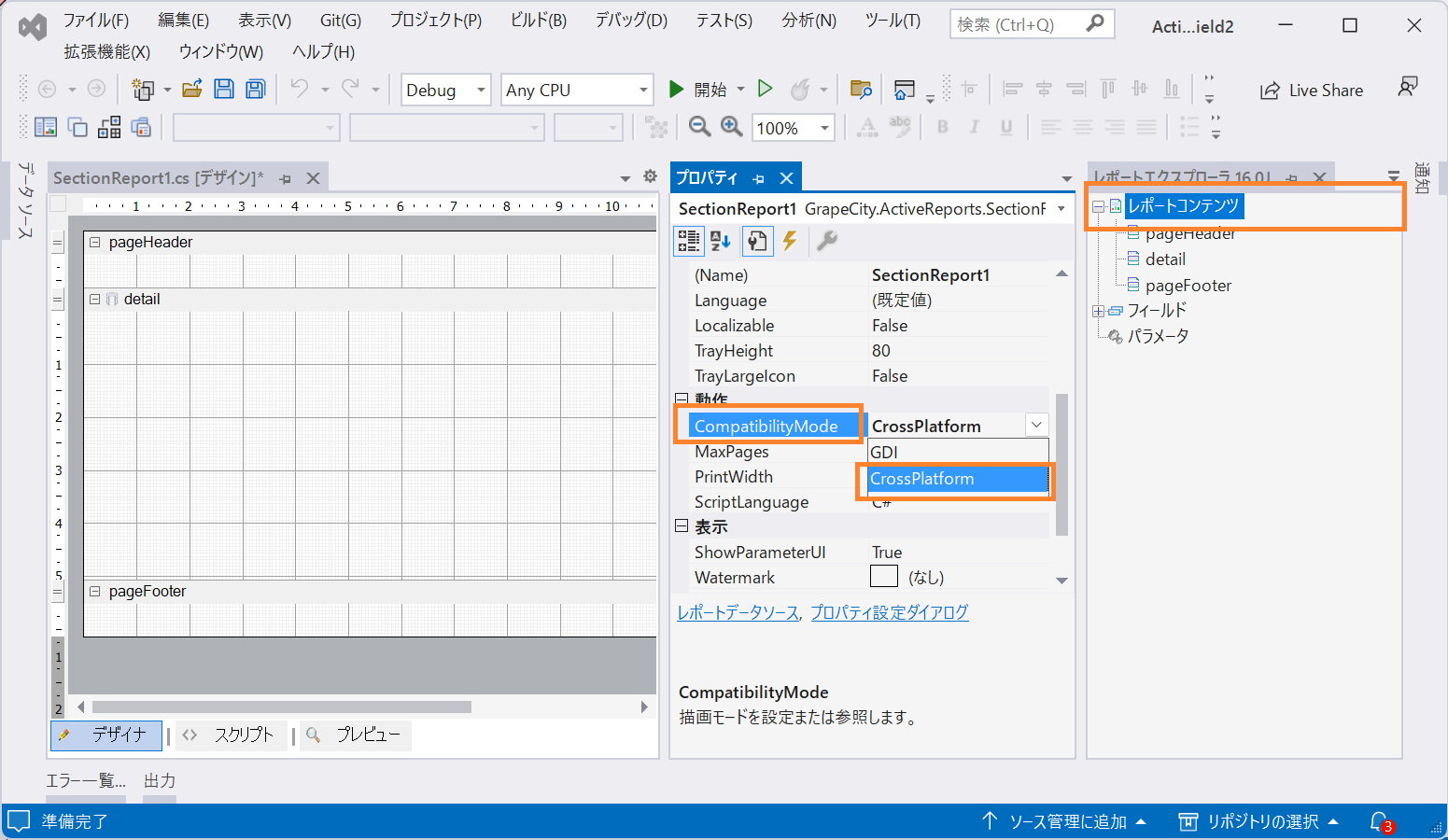Click the New Project icon

143,90
